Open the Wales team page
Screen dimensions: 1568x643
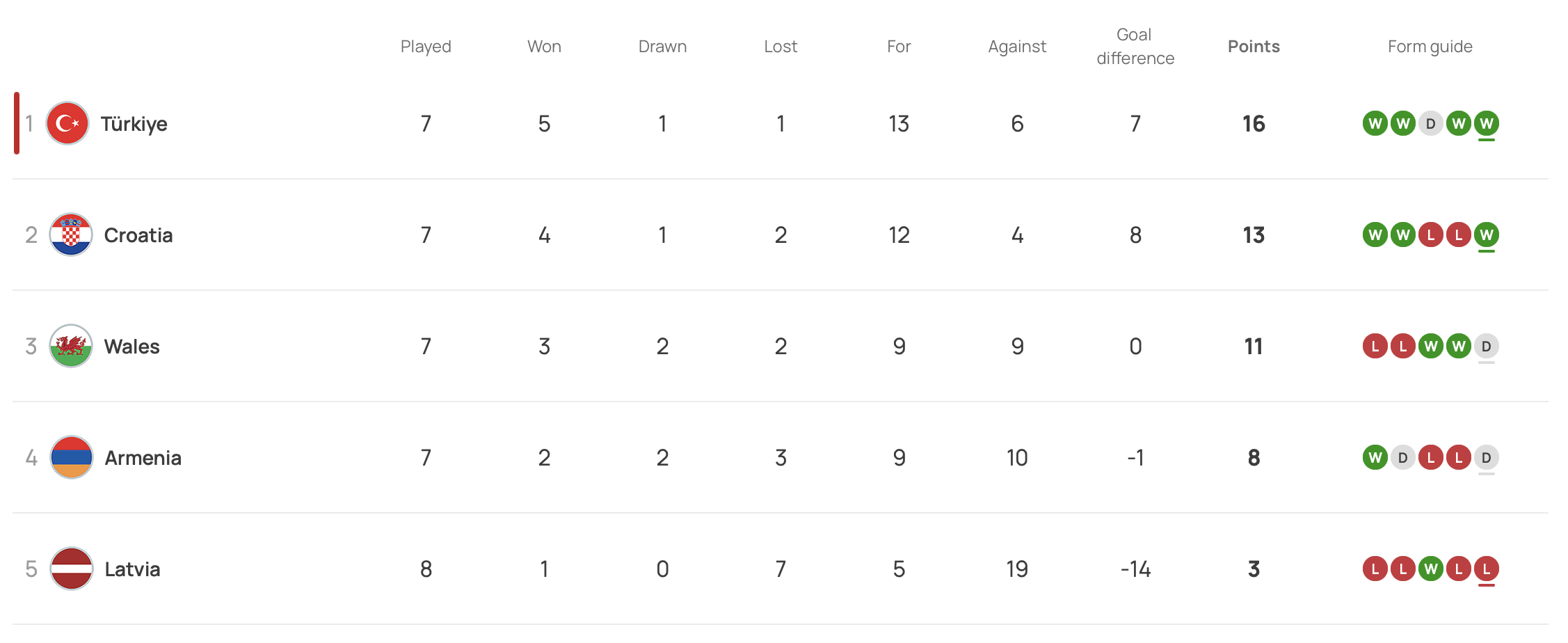coord(131,347)
